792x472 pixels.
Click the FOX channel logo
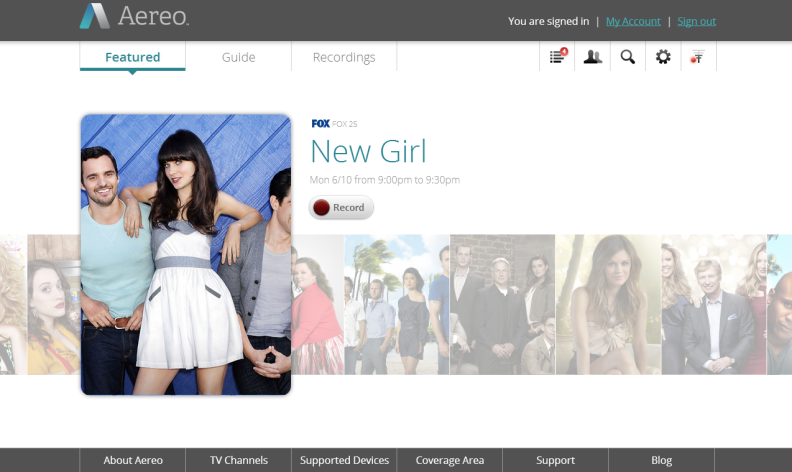(320, 123)
